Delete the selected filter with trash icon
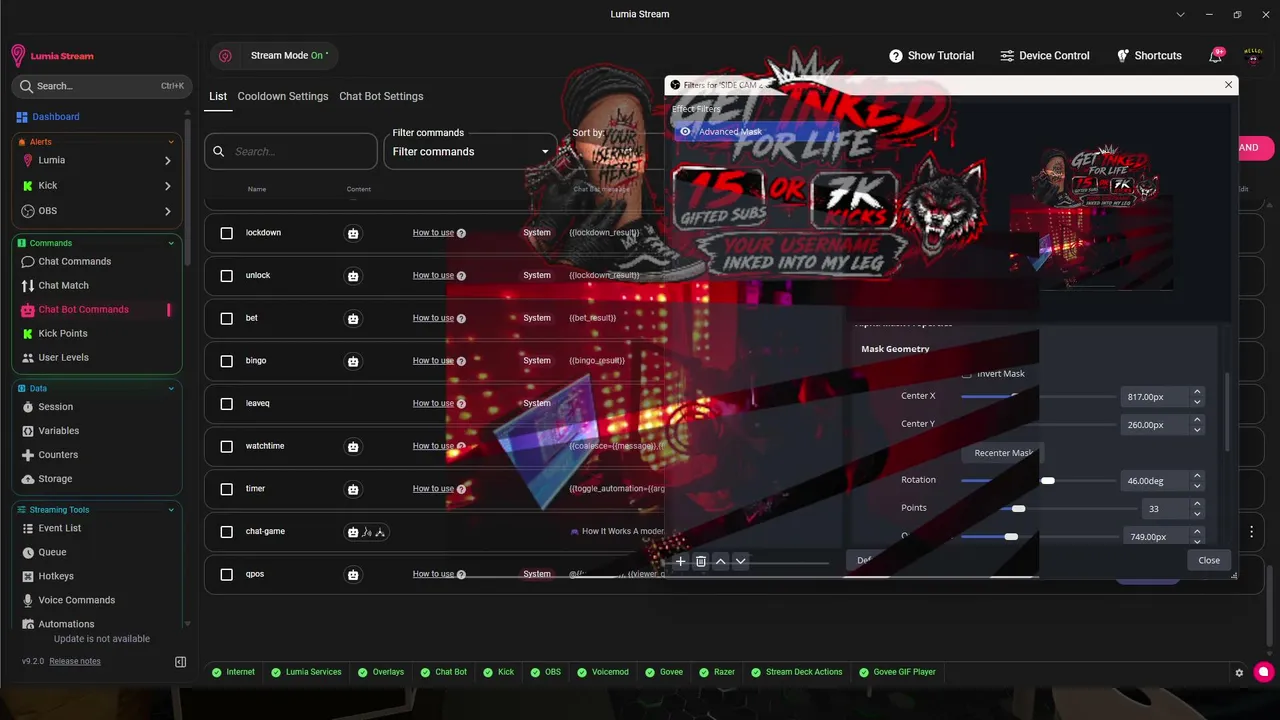 coord(701,562)
